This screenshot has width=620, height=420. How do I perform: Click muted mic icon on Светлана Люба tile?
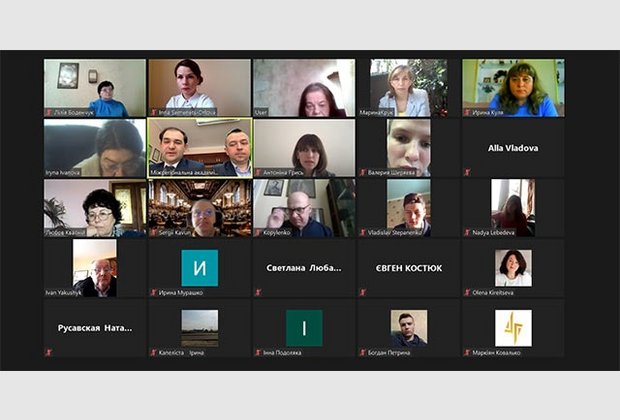[259, 293]
